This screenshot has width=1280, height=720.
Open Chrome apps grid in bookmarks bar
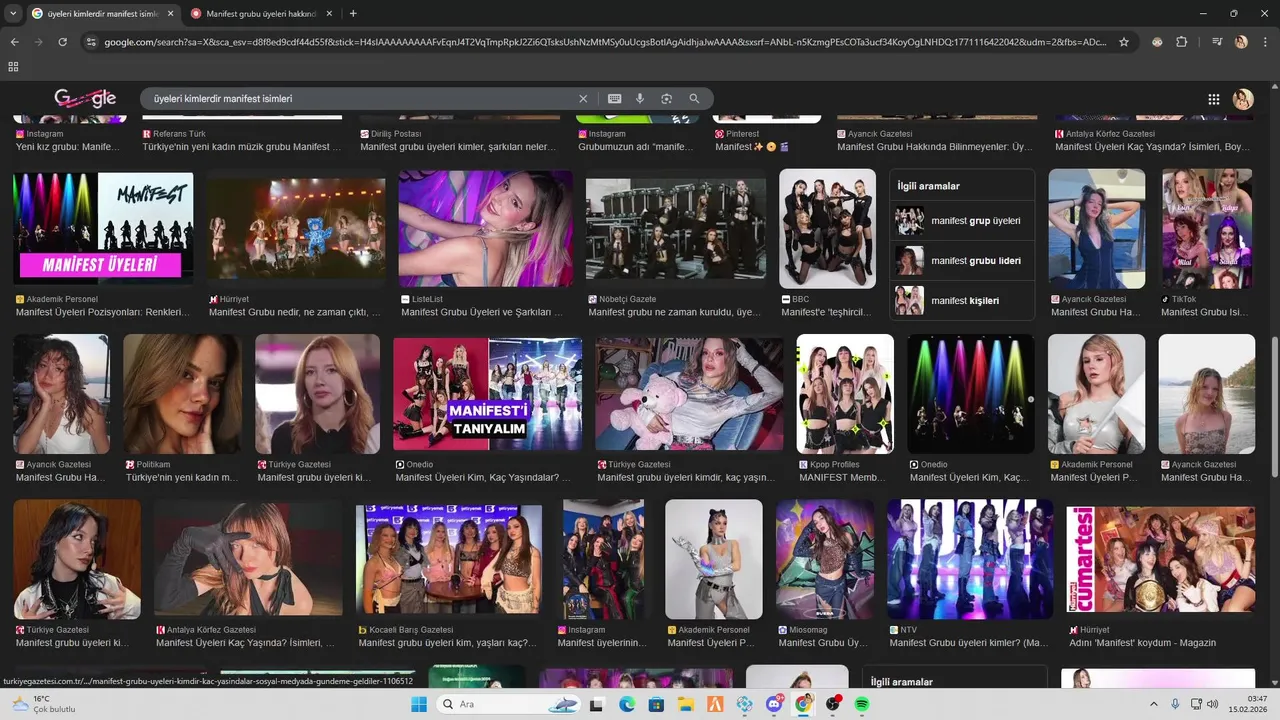(13, 66)
